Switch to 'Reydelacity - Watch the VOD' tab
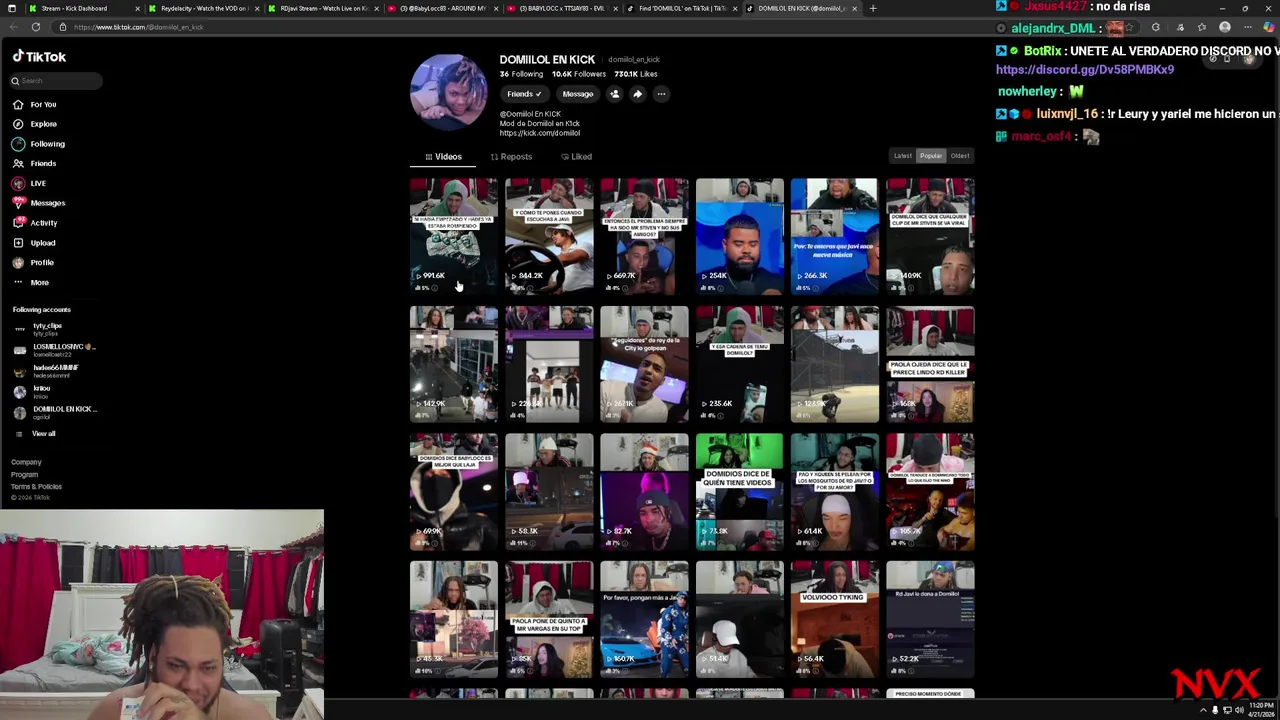Image resolution: width=1280 pixels, height=720 pixels. tap(203, 8)
